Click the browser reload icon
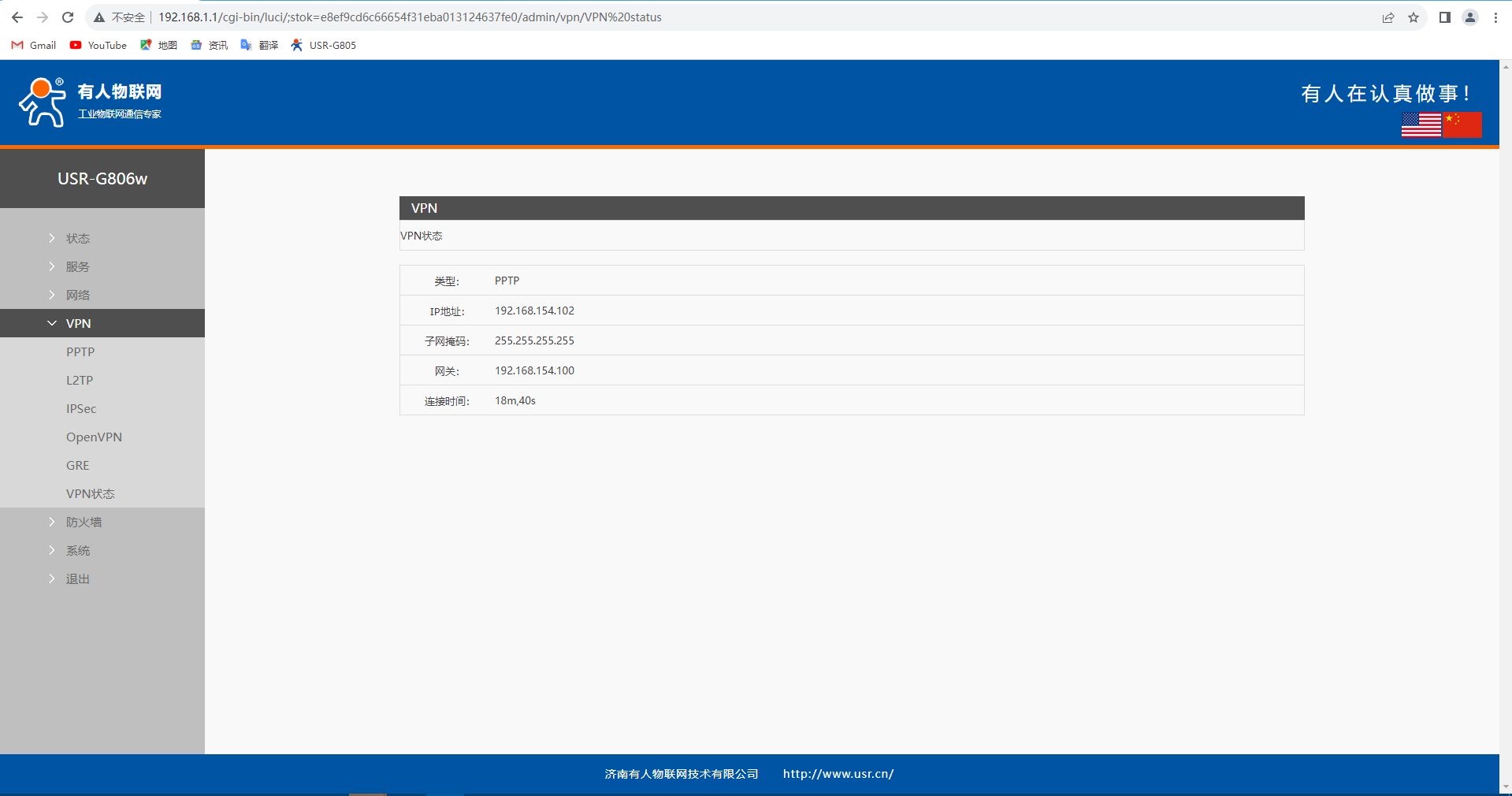Image resolution: width=1512 pixels, height=796 pixels. 68,17
